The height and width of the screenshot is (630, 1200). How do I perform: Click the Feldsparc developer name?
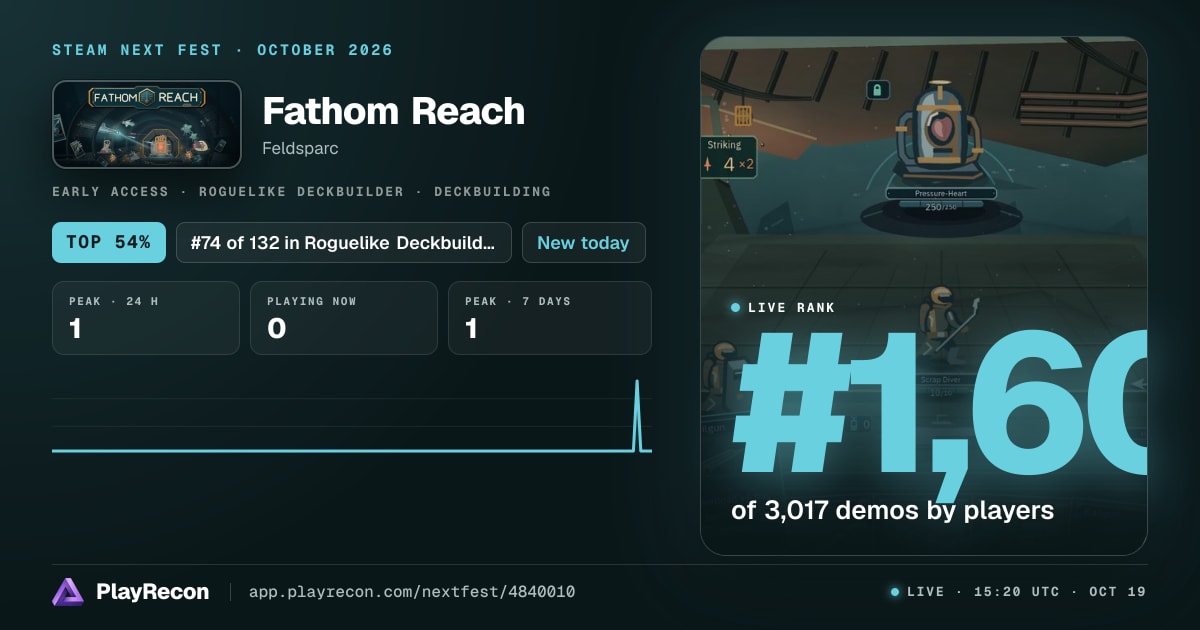[x=301, y=148]
